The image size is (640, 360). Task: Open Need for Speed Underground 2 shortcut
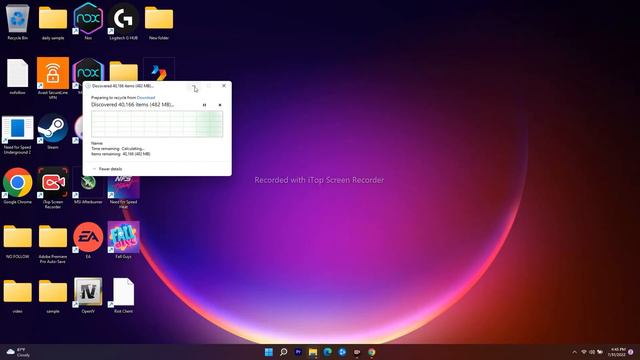point(18,135)
